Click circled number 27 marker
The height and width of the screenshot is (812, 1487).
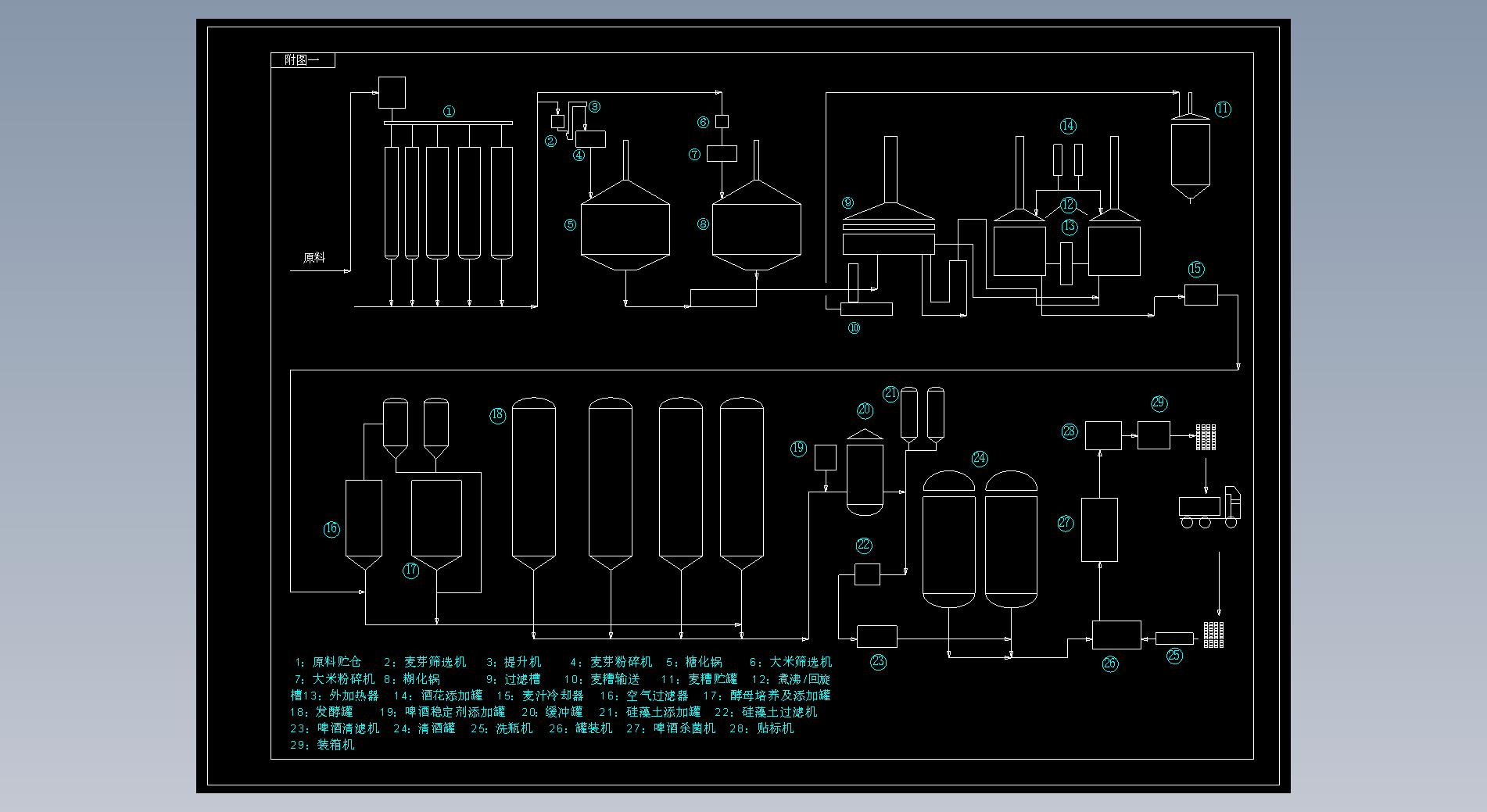click(x=1066, y=524)
